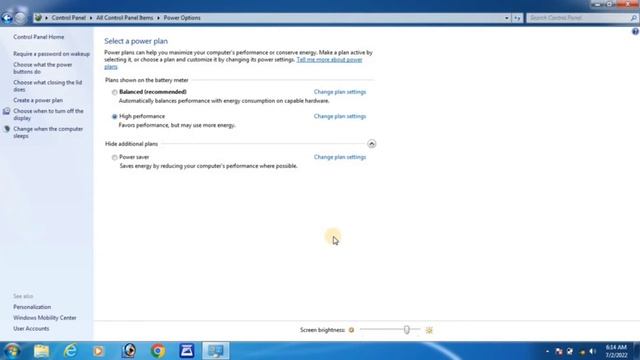Click the Refresh button beside the address bar

point(517,18)
